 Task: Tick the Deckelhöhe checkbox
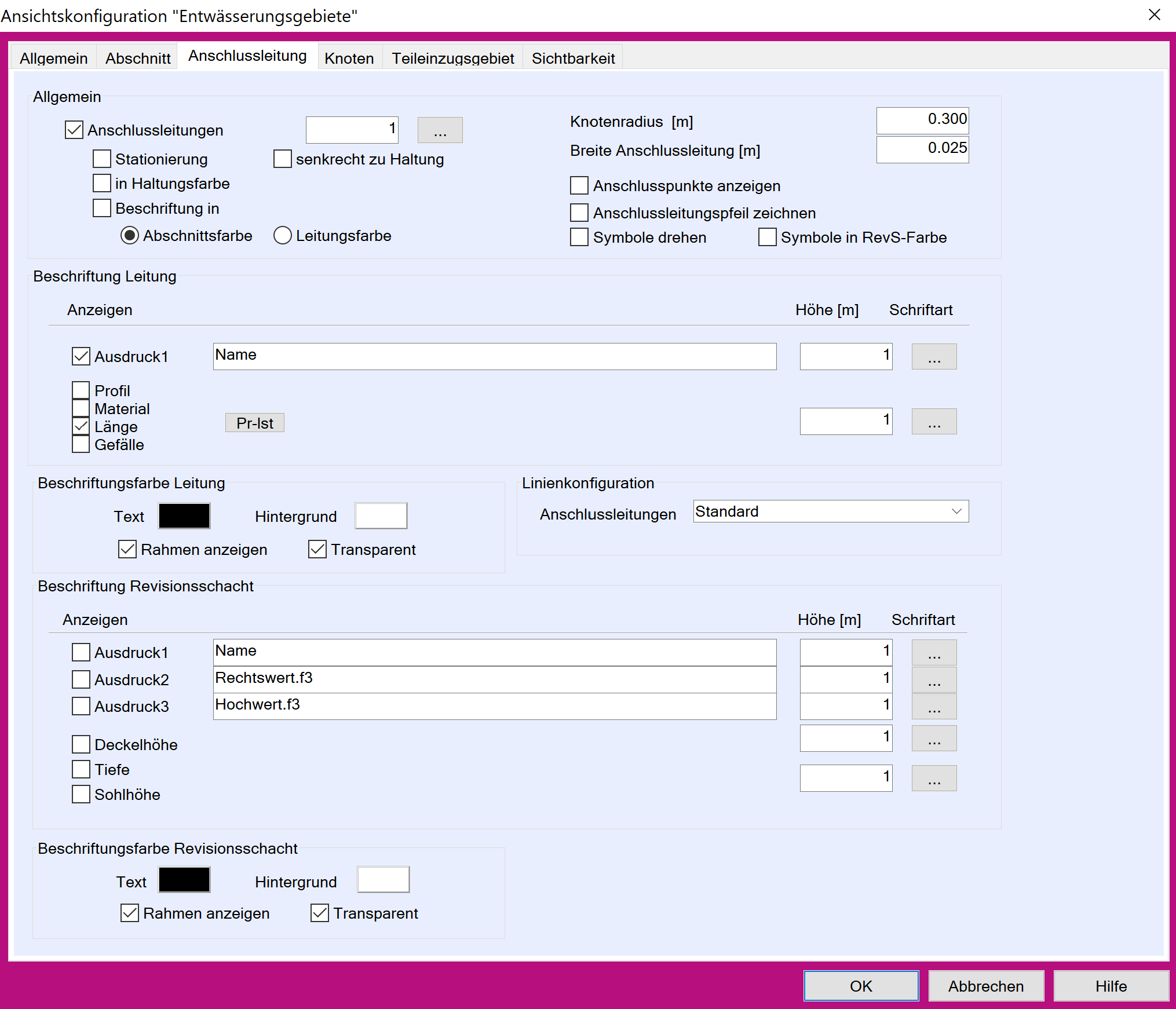81,744
